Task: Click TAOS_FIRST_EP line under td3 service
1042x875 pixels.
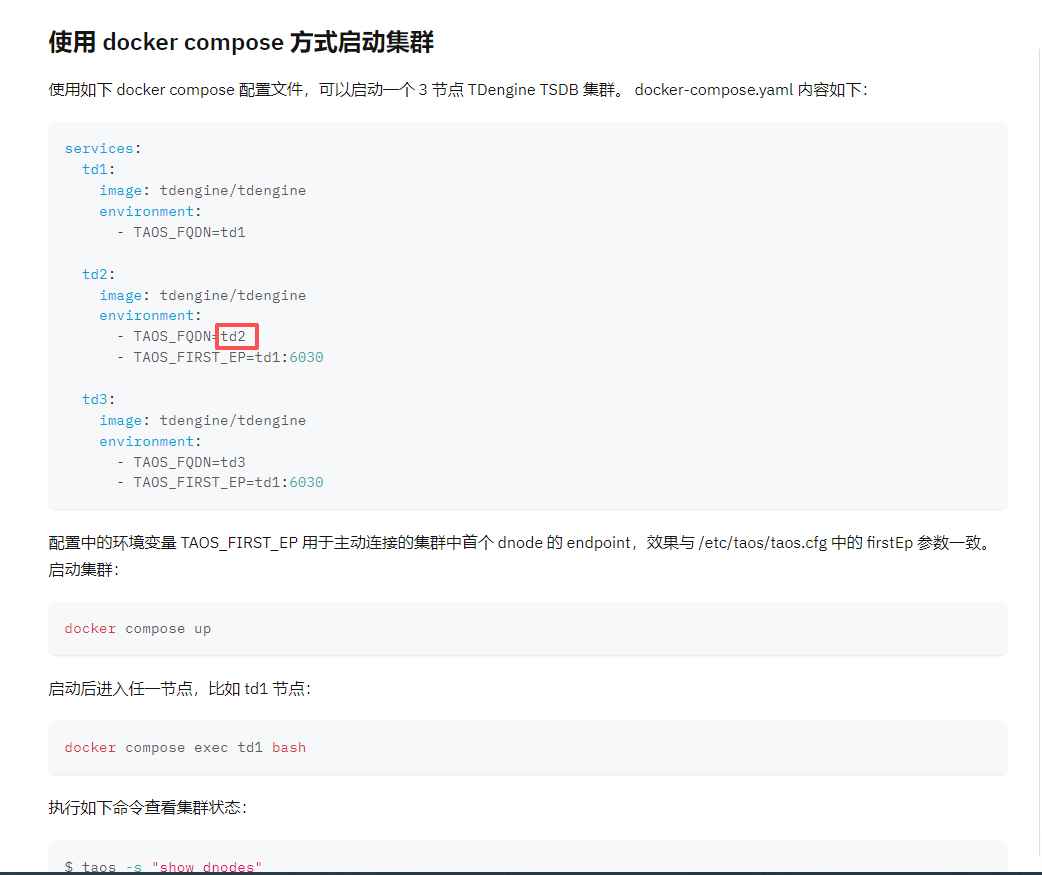Action: (228, 483)
